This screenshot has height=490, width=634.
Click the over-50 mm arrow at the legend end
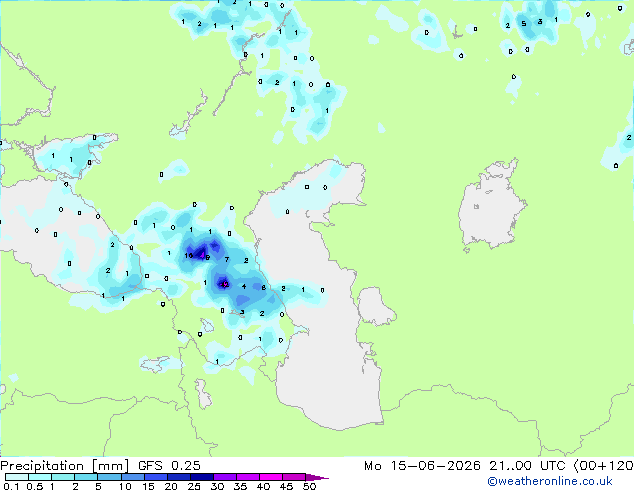click(317, 477)
